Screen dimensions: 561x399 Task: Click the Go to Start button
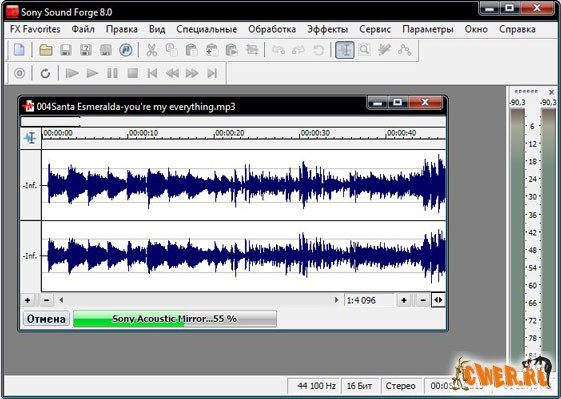[x=152, y=73]
